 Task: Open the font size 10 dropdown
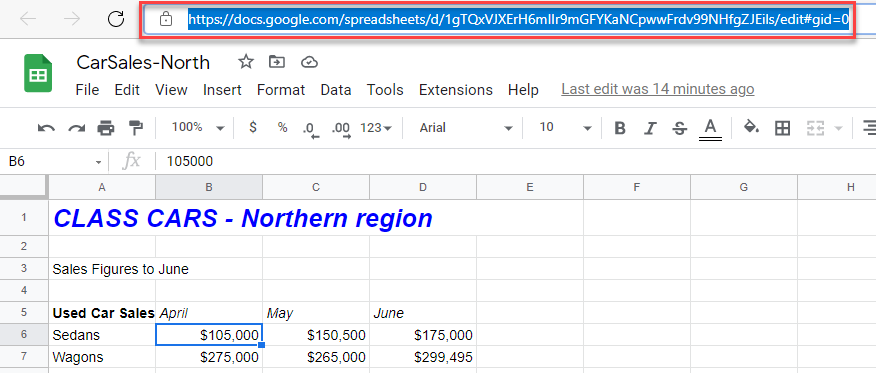[565, 128]
